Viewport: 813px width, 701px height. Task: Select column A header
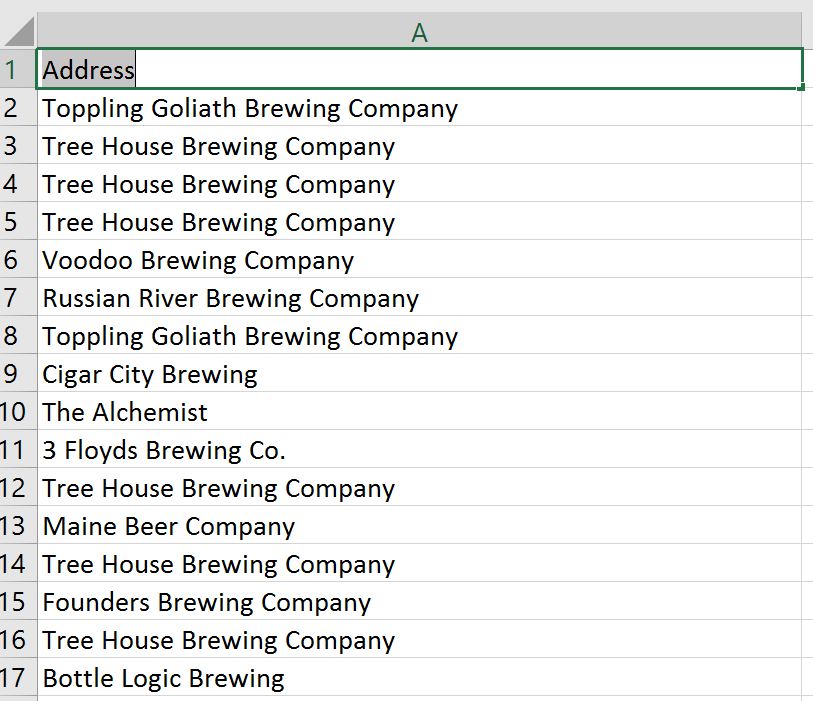(x=419, y=32)
